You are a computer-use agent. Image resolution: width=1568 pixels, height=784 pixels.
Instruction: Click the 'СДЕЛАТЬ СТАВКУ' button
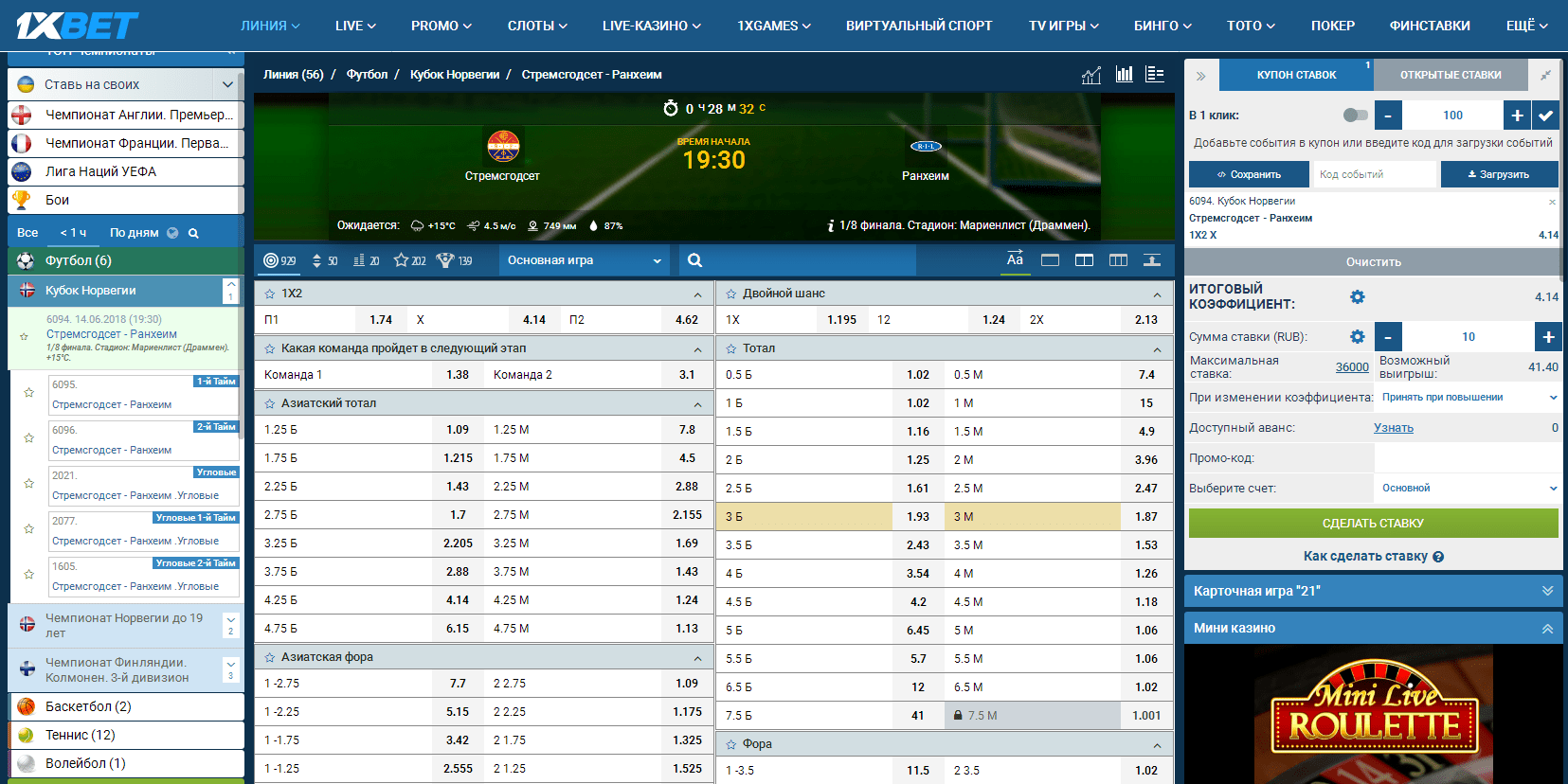[1373, 524]
